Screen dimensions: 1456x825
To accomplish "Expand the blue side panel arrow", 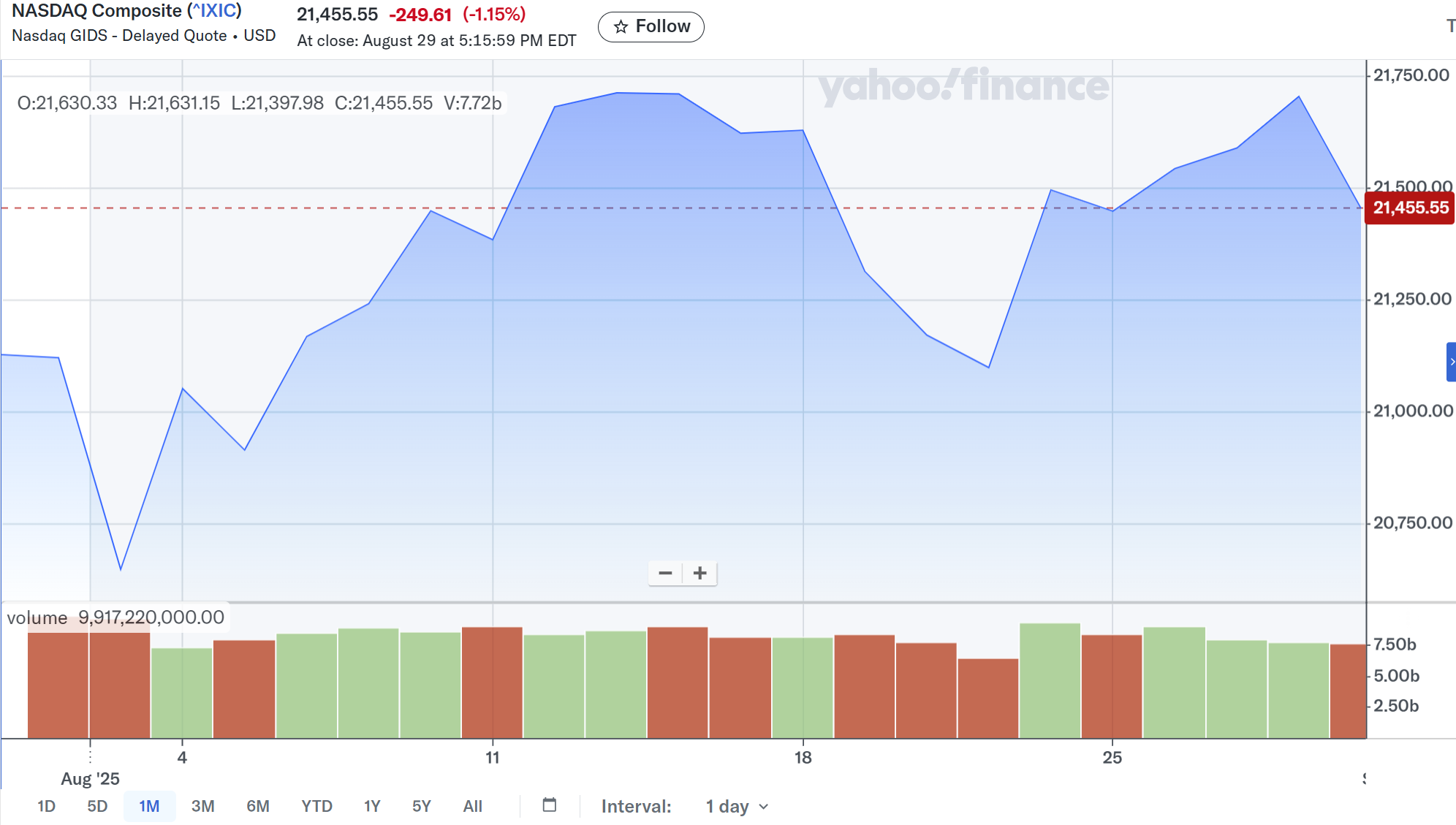I will coord(1451,362).
